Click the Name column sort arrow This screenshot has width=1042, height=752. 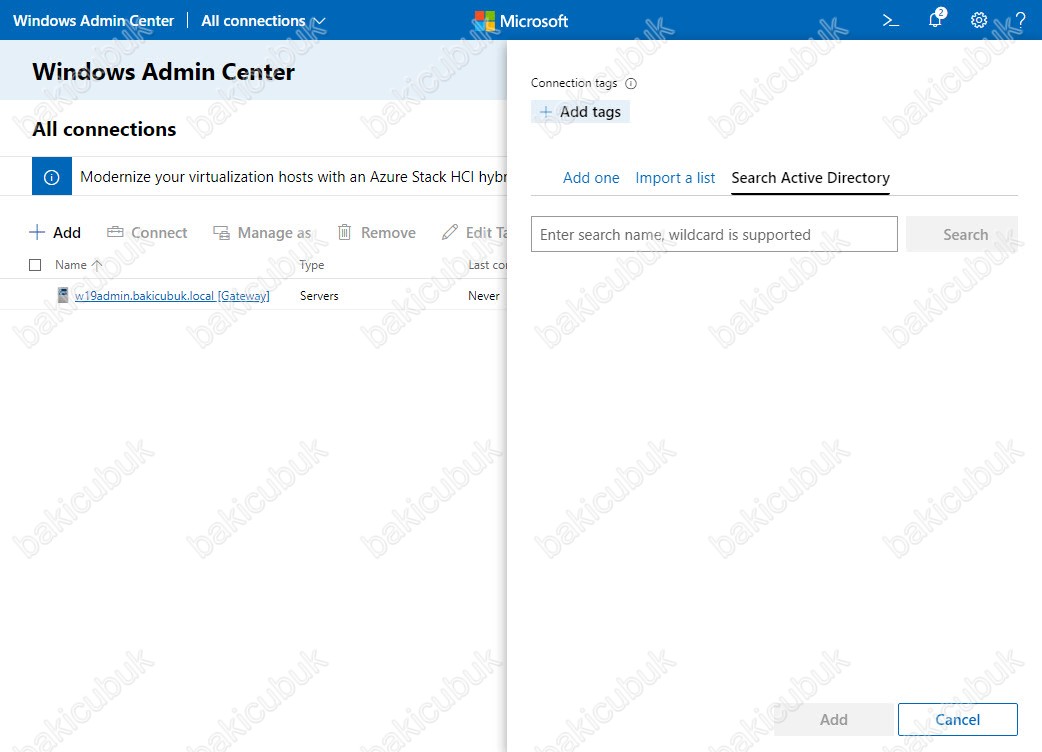(97, 265)
